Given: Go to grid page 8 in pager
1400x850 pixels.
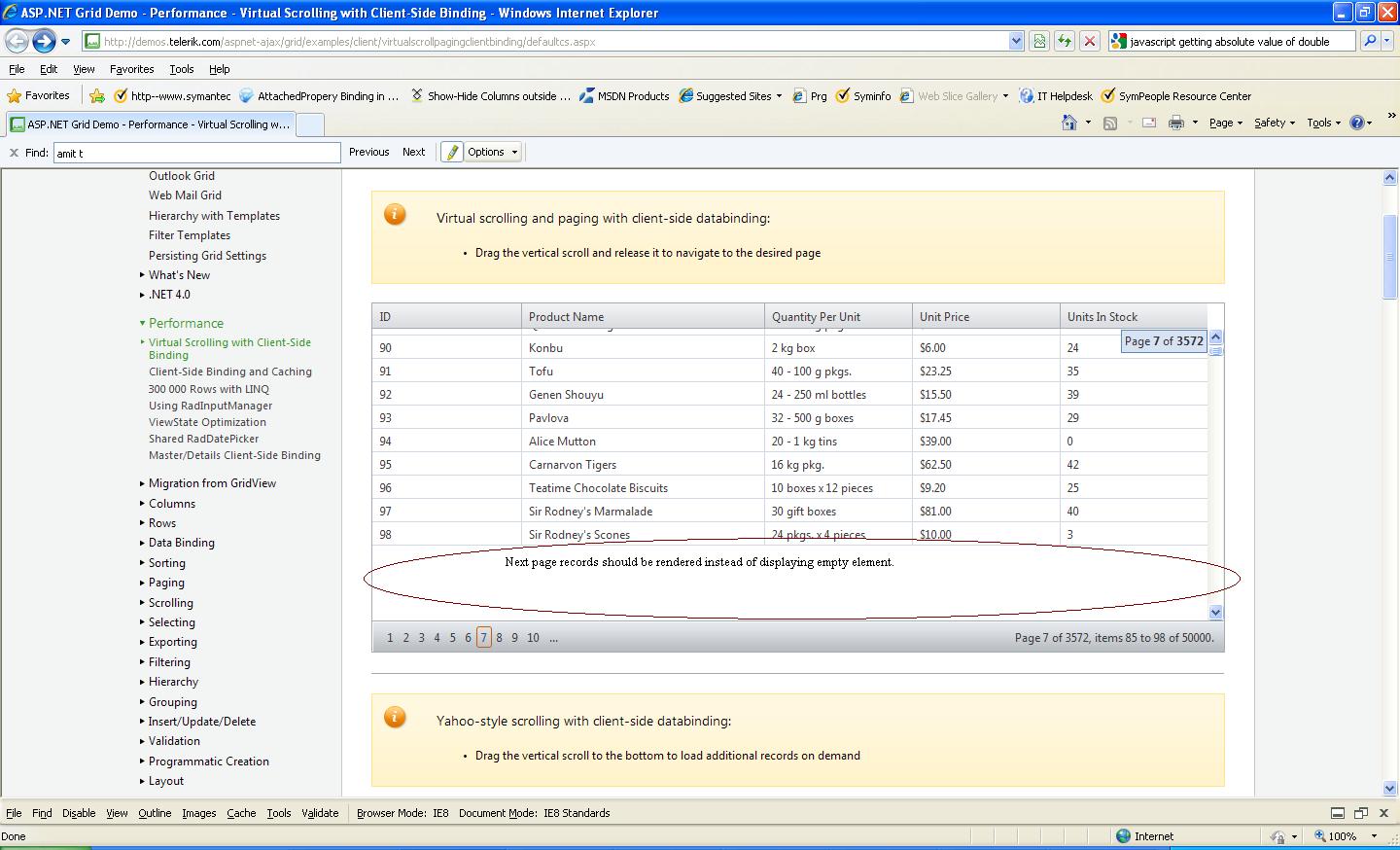Looking at the screenshot, I should 499,638.
